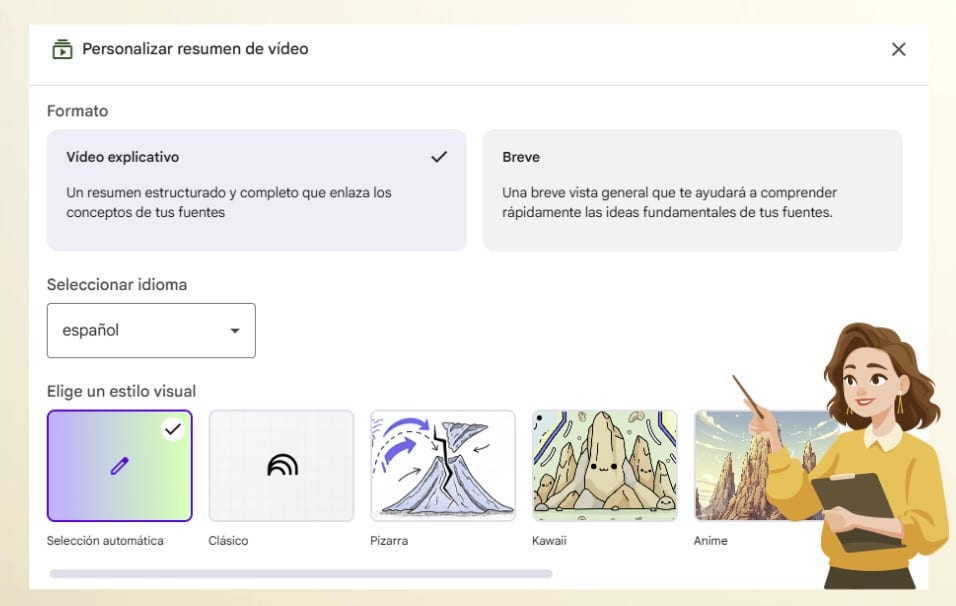Select the Vídeo explicativo format card
The height and width of the screenshot is (606, 956).
256,190
